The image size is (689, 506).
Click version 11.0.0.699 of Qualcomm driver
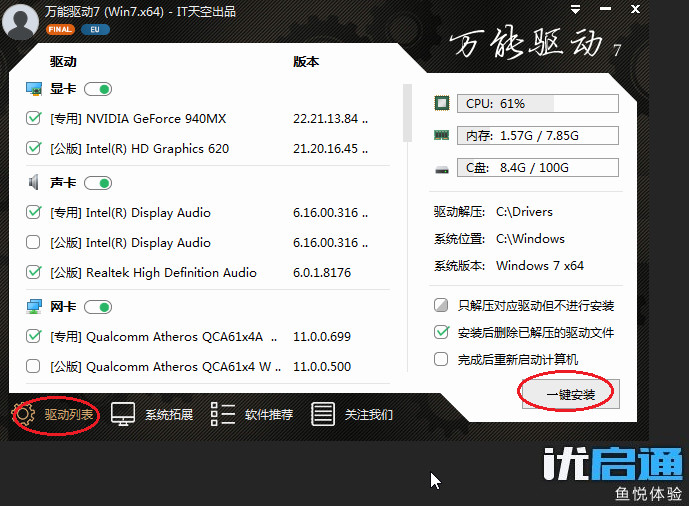(x=322, y=336)
